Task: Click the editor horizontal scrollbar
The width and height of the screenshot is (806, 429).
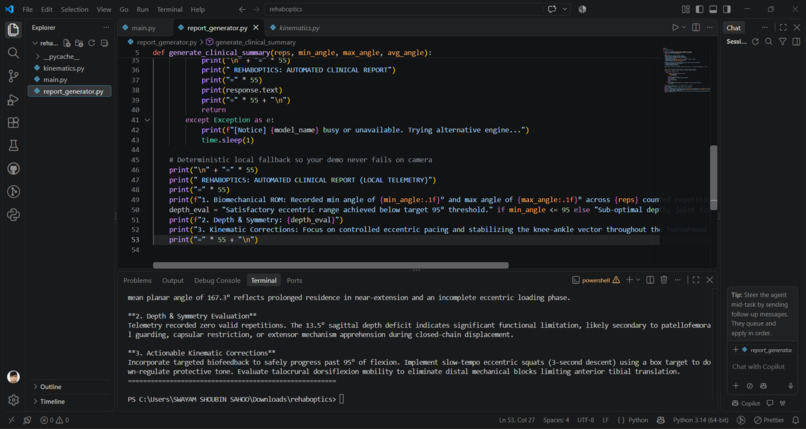Action: click(x=331, y=266)
